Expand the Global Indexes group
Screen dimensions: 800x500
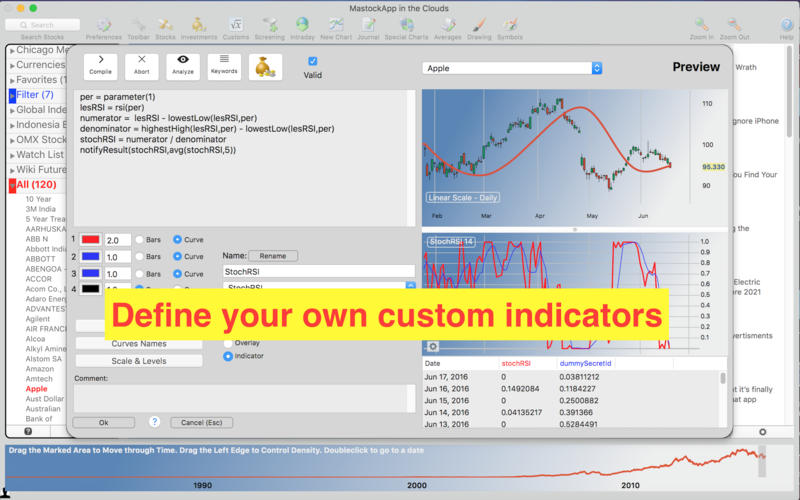pos(12,110)
